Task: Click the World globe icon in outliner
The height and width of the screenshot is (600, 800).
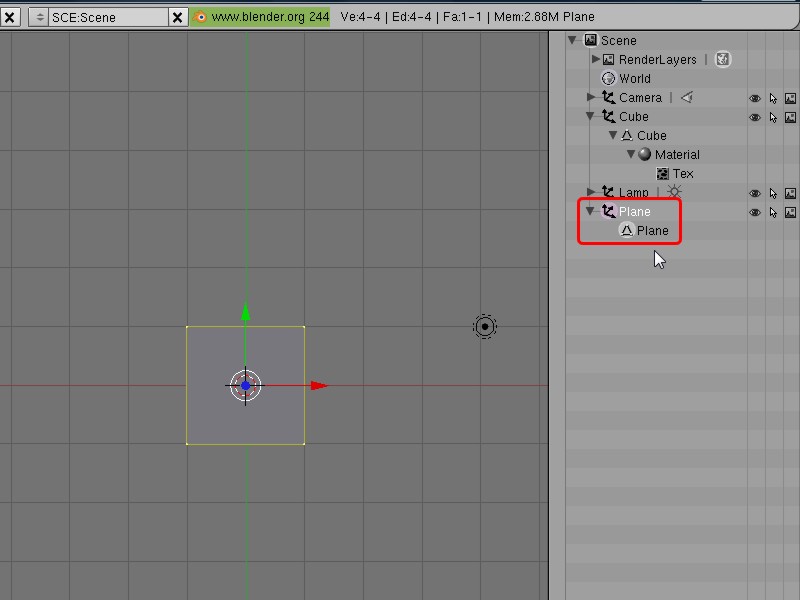Action: (608, 79)
